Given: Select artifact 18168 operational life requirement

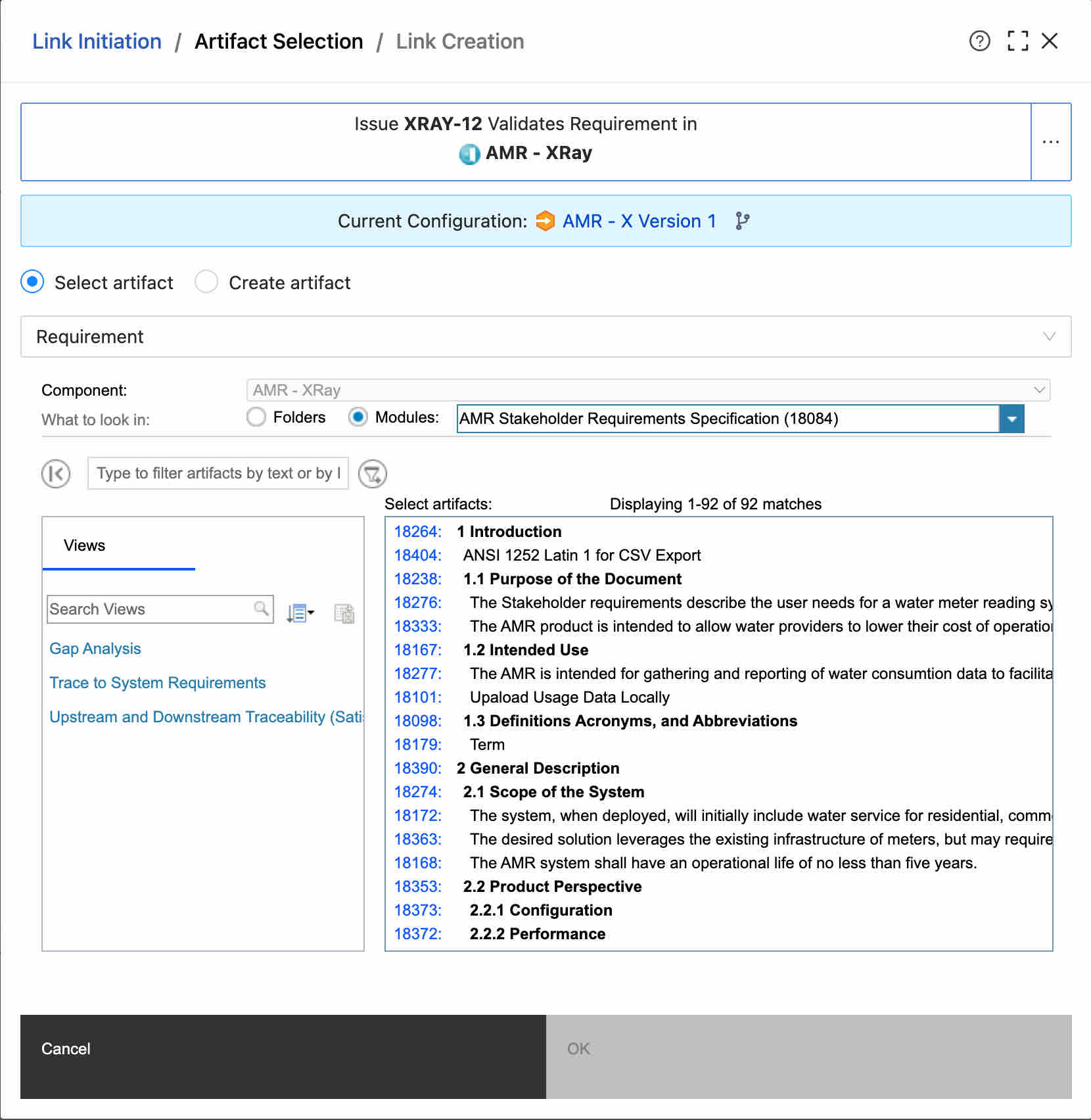Looking at the screenshot, I should tap(723, 863).
